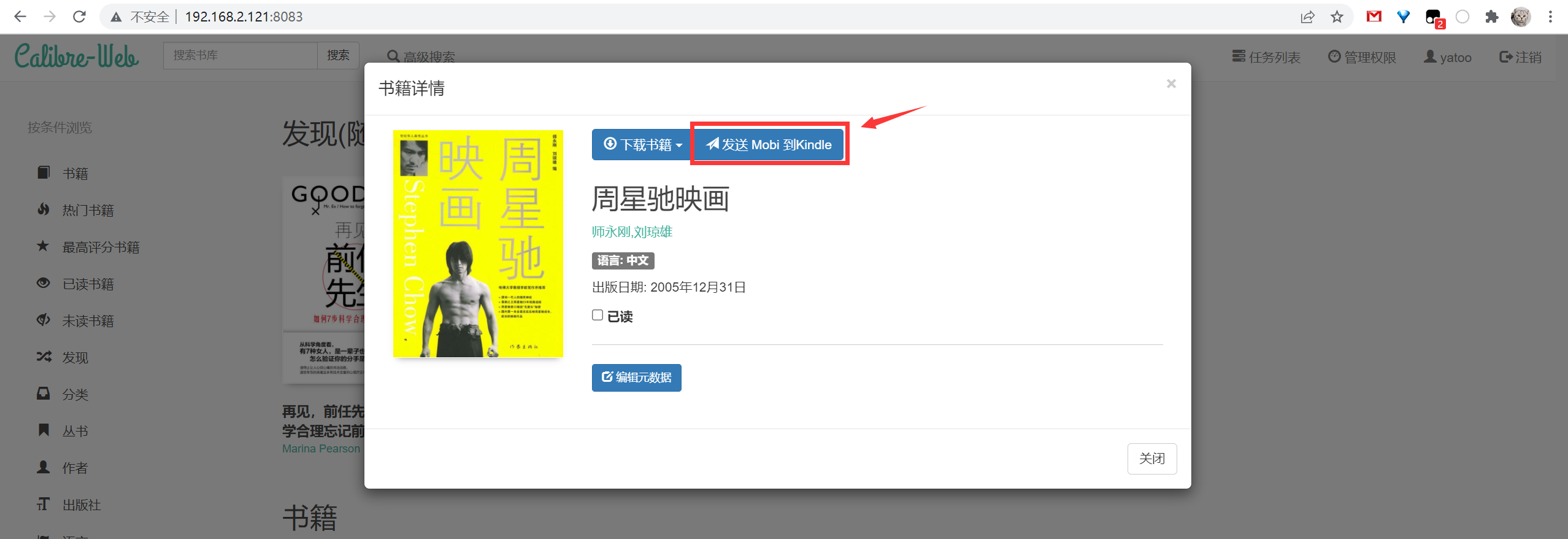Click the Calibre-Web logo
The image size is (1568, 539).
pos(77,56)
